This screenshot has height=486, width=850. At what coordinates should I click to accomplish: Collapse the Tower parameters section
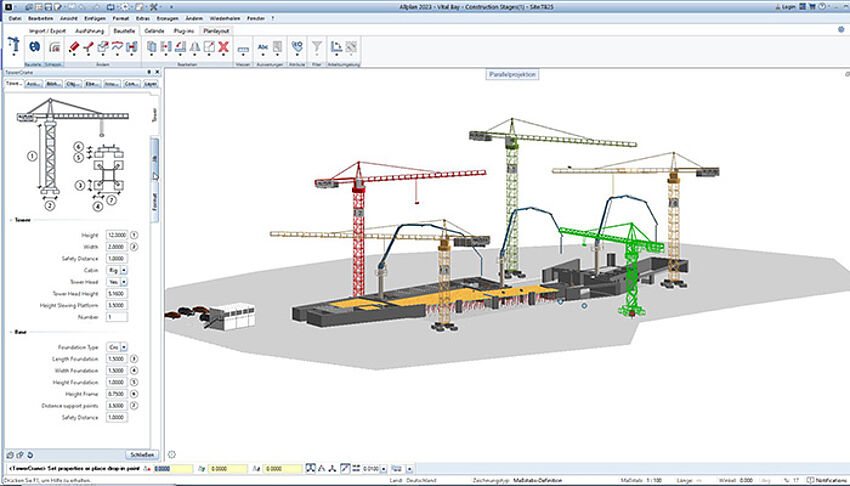(9, 220)
